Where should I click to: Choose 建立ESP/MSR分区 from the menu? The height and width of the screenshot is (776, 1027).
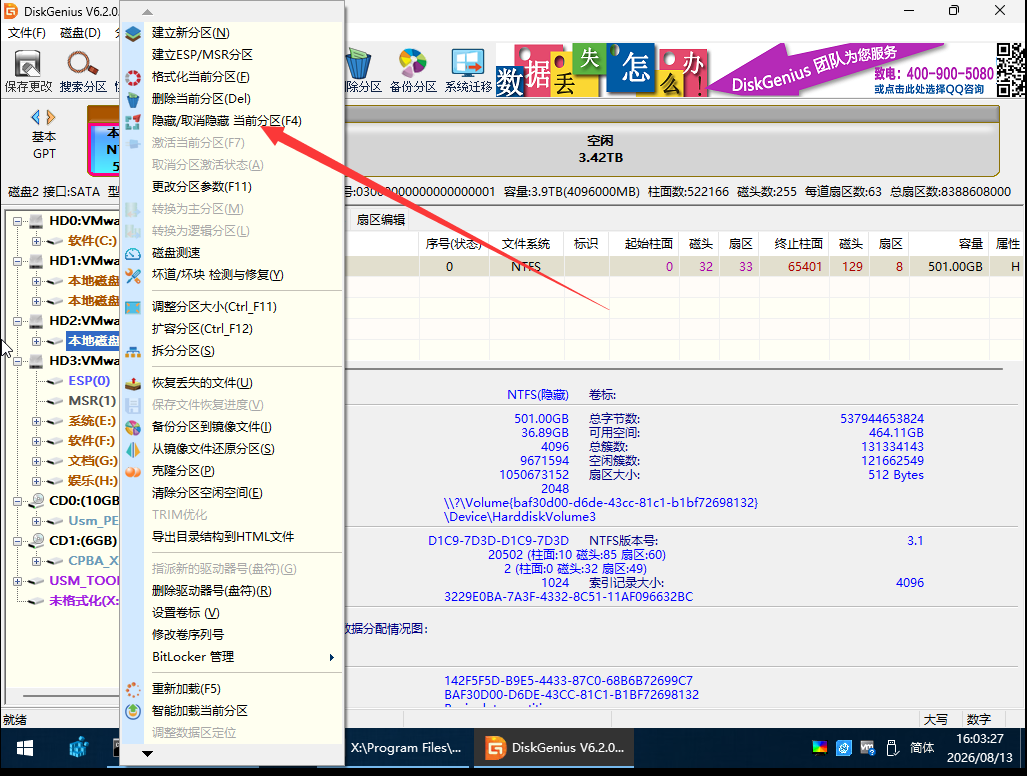(202, 54)
